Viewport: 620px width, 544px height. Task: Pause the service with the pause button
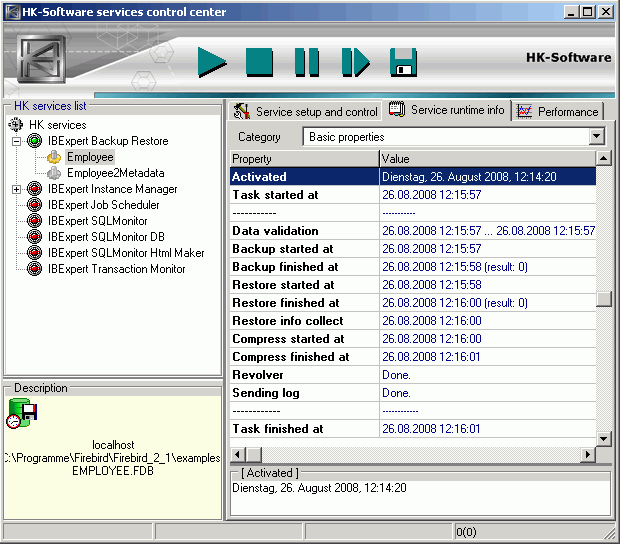[307, 62]
